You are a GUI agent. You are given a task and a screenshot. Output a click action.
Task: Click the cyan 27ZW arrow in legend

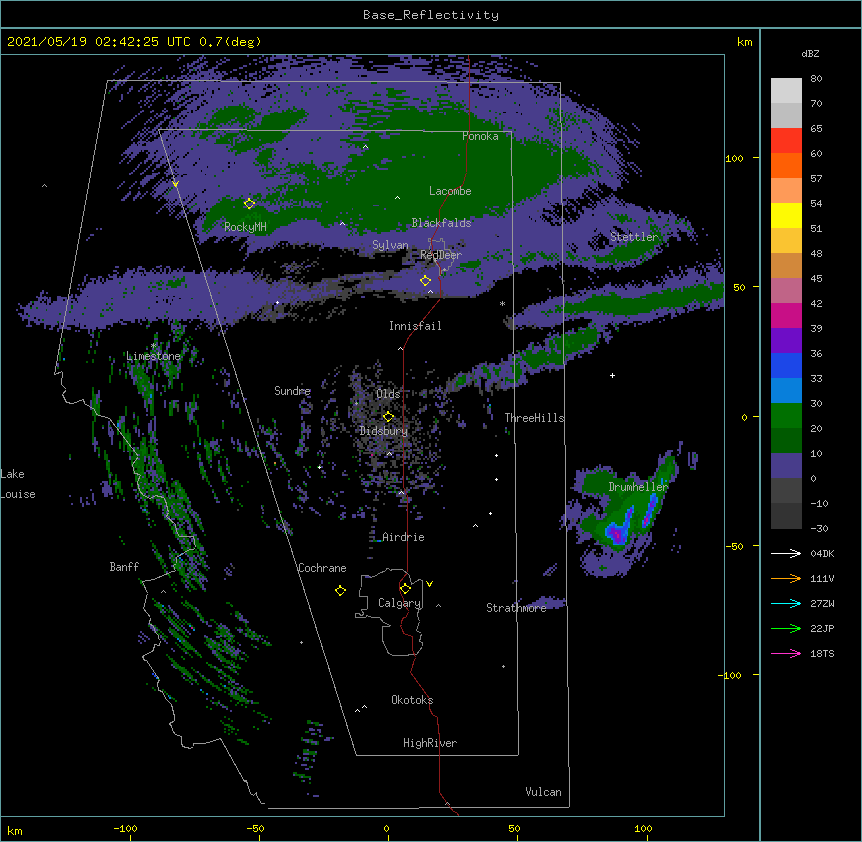[x=786, y=603]
